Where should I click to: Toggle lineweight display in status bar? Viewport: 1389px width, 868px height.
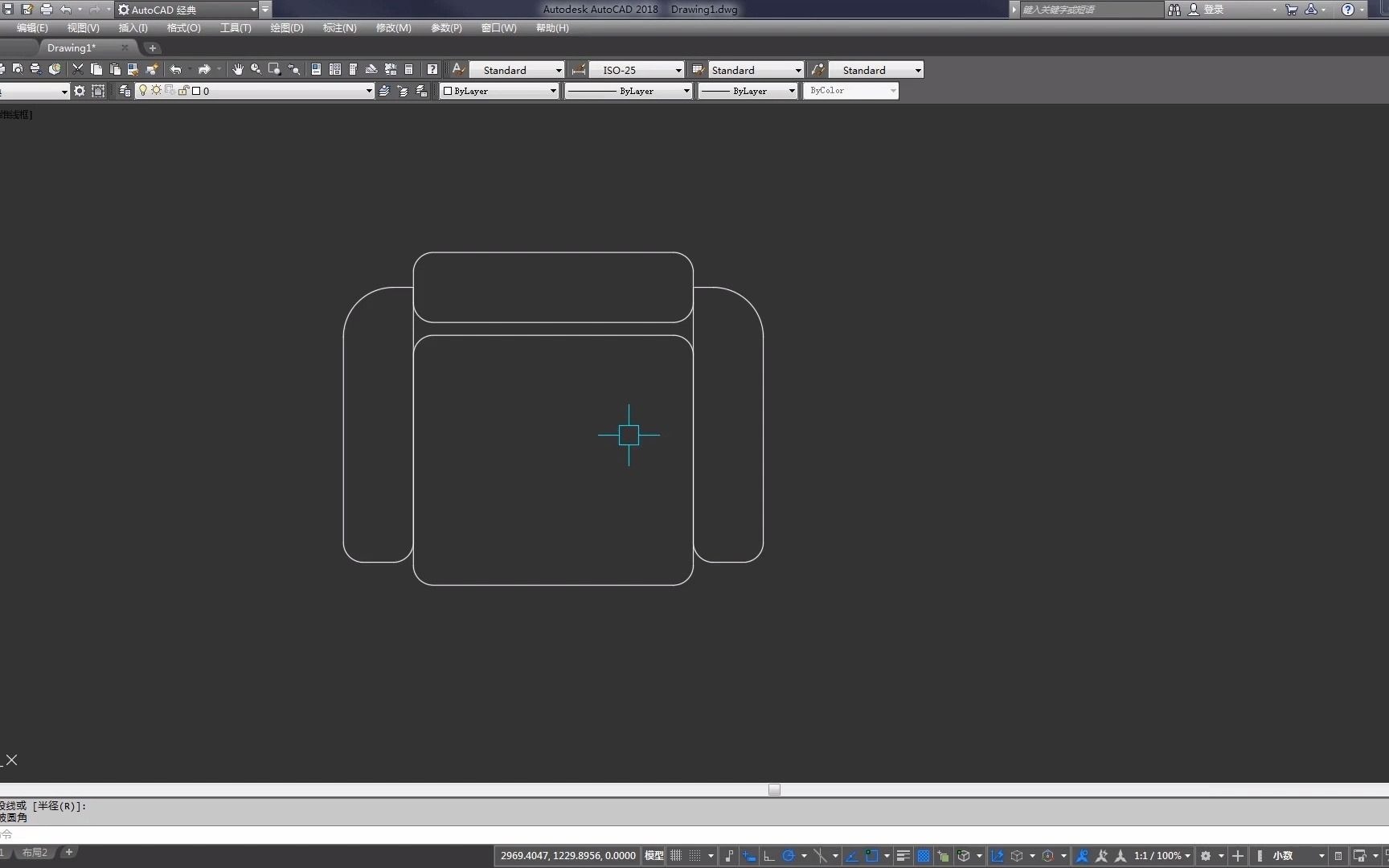(x=903, y=856)
